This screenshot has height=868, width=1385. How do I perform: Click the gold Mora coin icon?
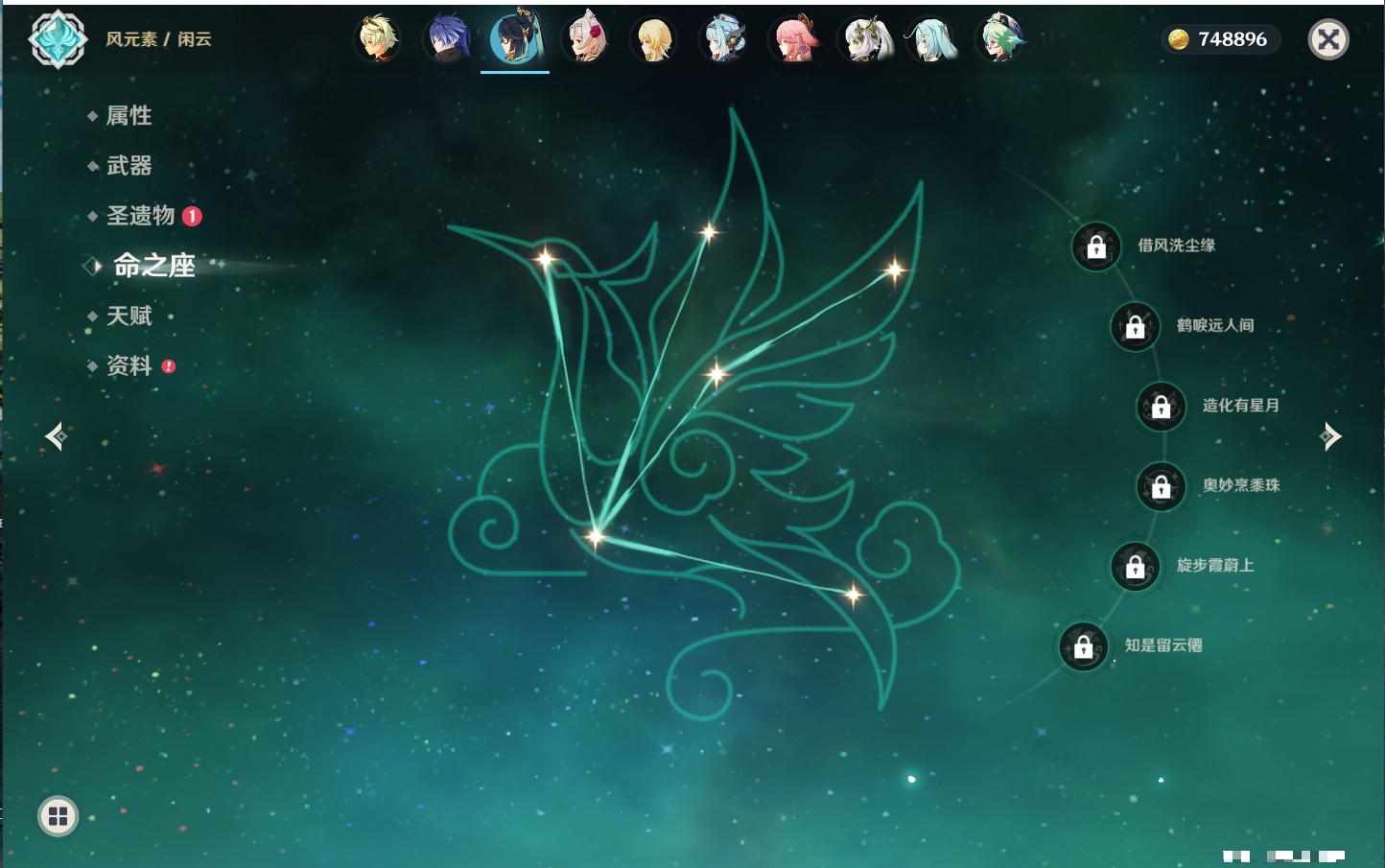pyautogui.click(x=1178, y=39)
